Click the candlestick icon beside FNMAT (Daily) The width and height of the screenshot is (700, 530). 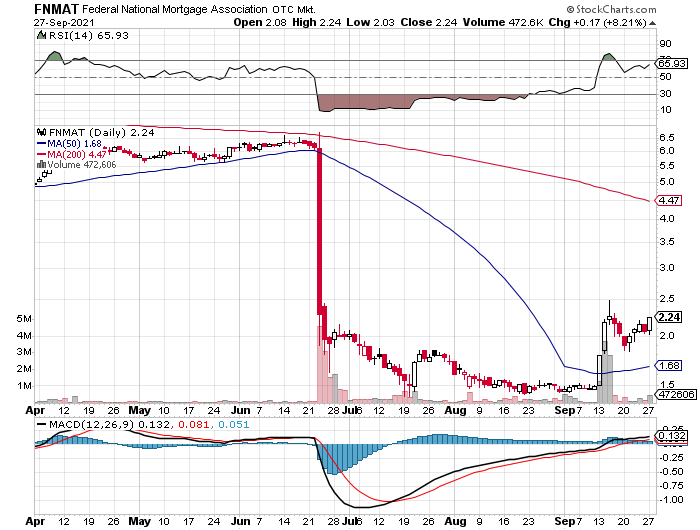pos(41,132)
